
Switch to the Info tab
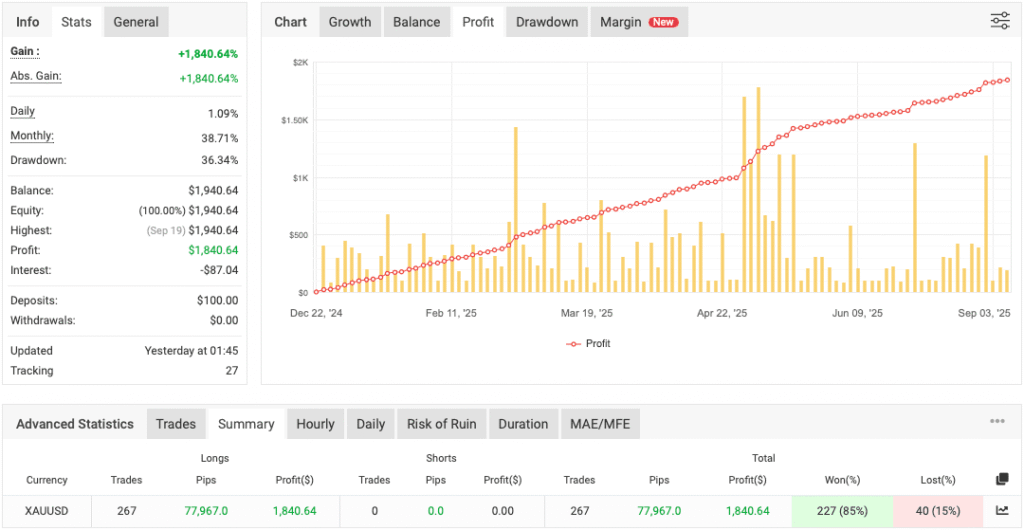click(x=28, y=22)
